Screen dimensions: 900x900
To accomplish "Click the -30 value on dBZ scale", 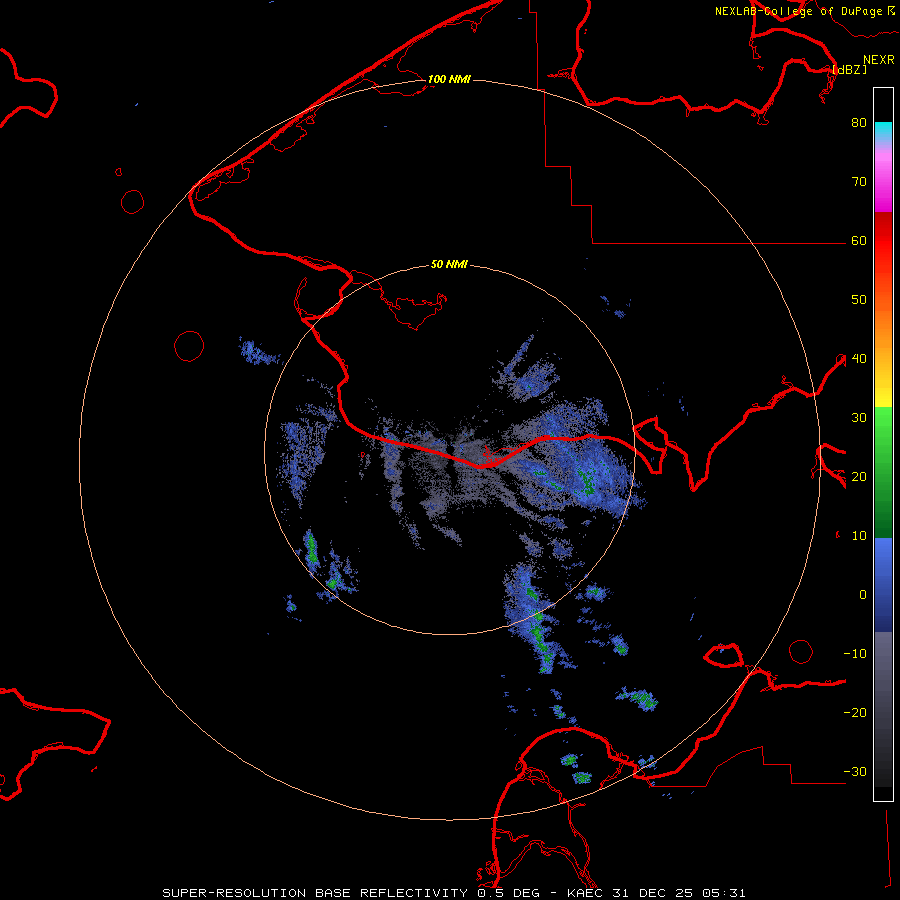I will tap(855, 771).
